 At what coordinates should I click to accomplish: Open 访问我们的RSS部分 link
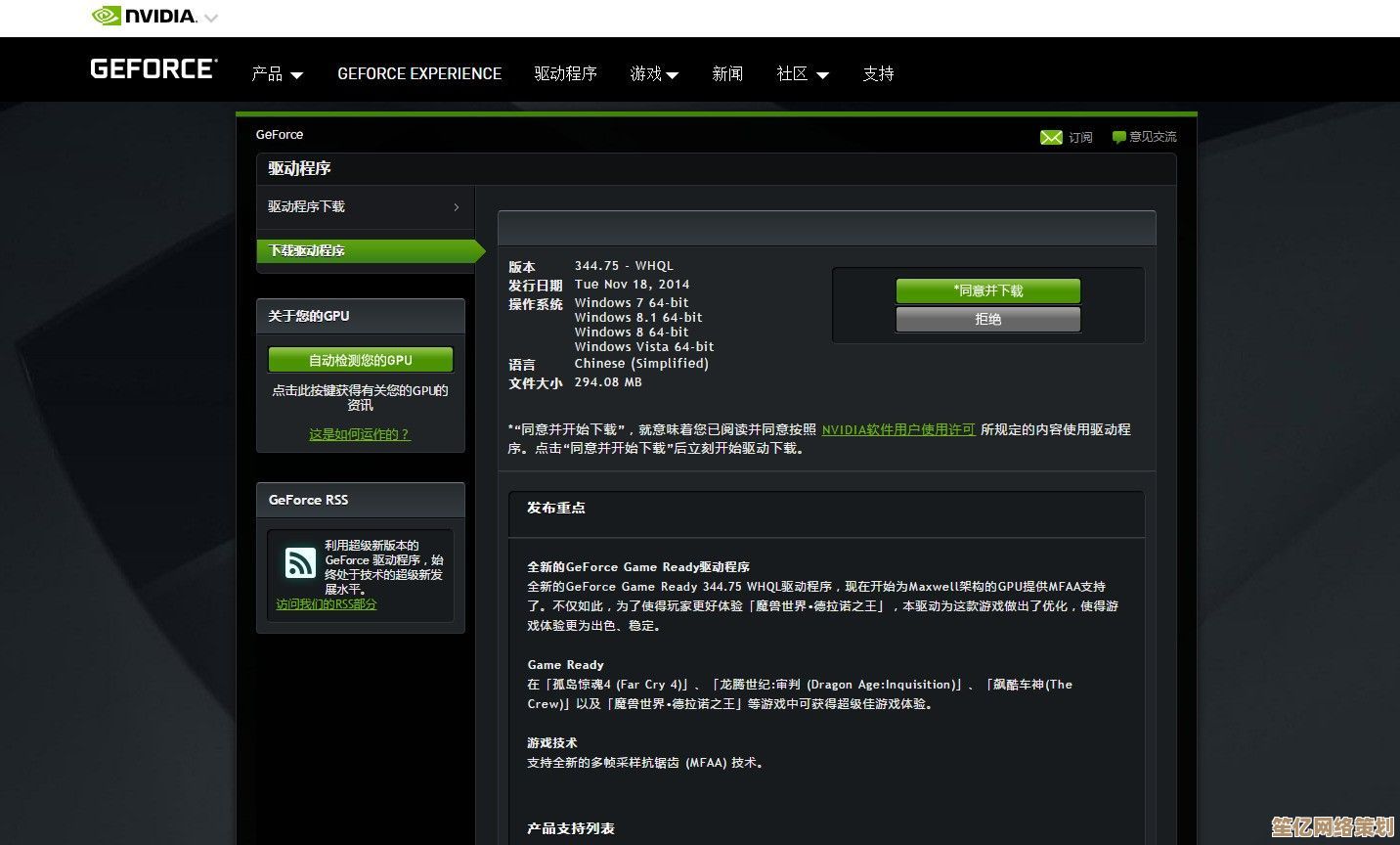point(327,604)
